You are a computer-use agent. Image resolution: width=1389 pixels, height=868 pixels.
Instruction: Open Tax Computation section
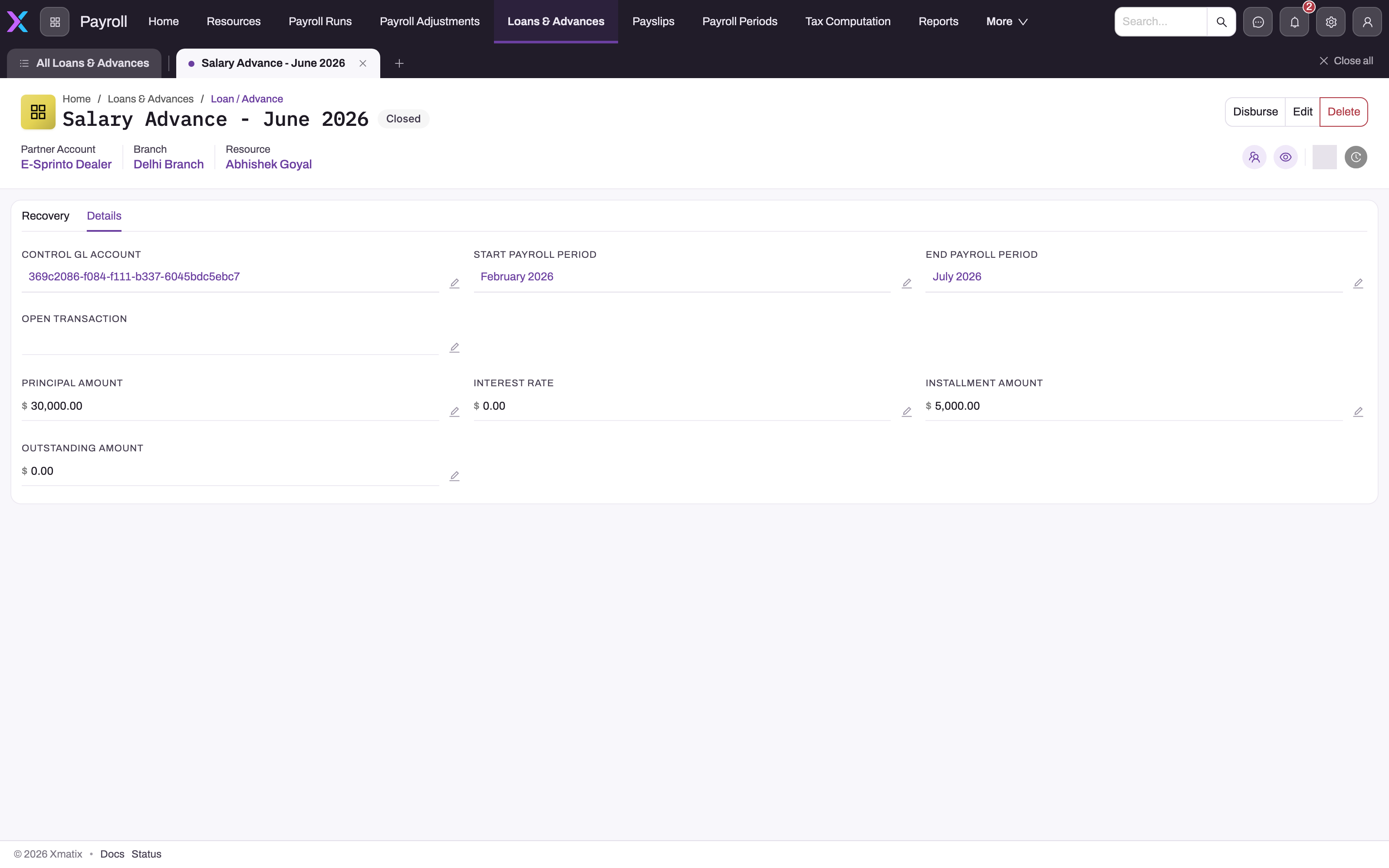point(848,22)
